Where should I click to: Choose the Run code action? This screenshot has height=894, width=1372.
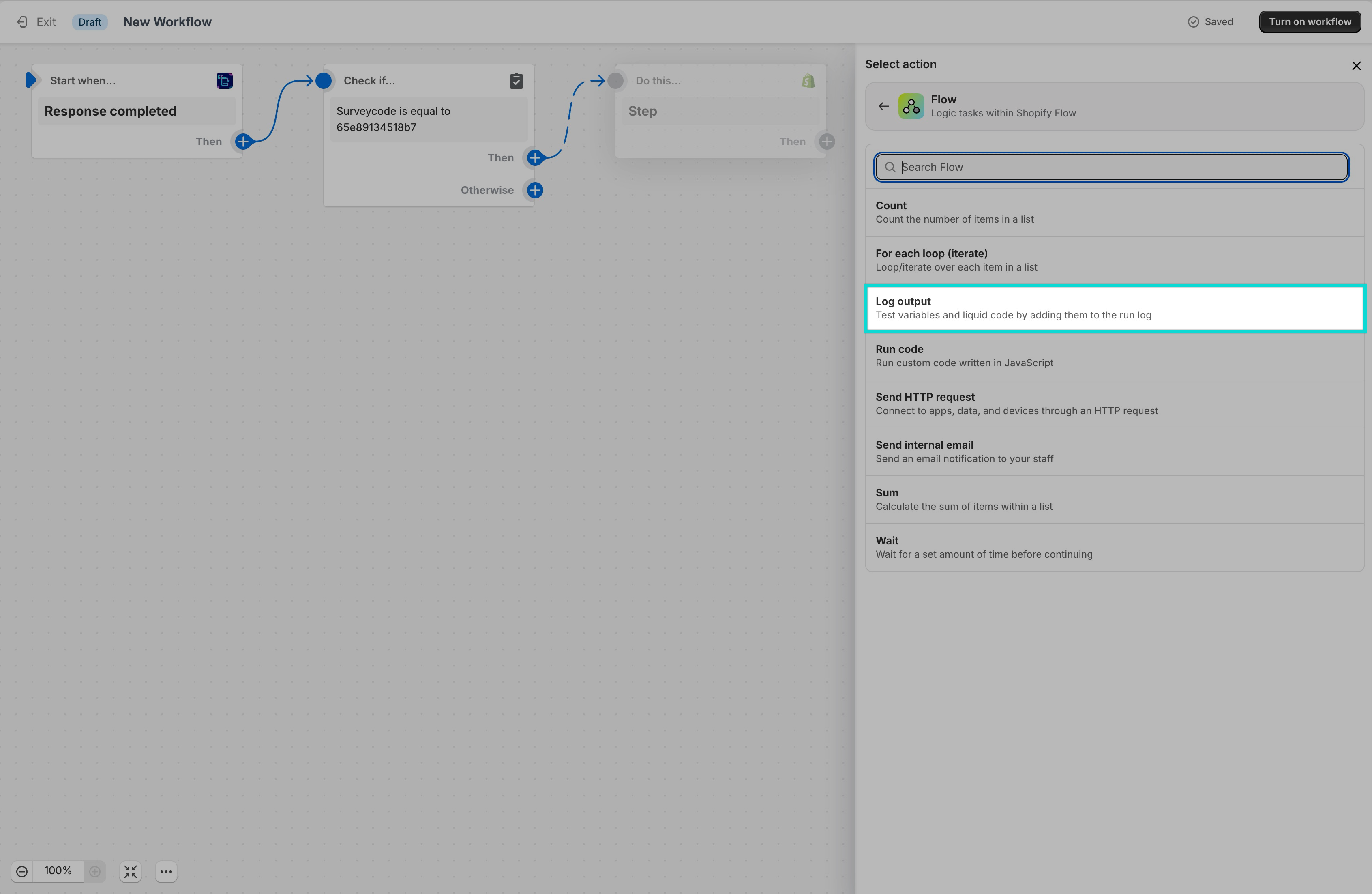pyautogui.click(x=1114, y=356)
